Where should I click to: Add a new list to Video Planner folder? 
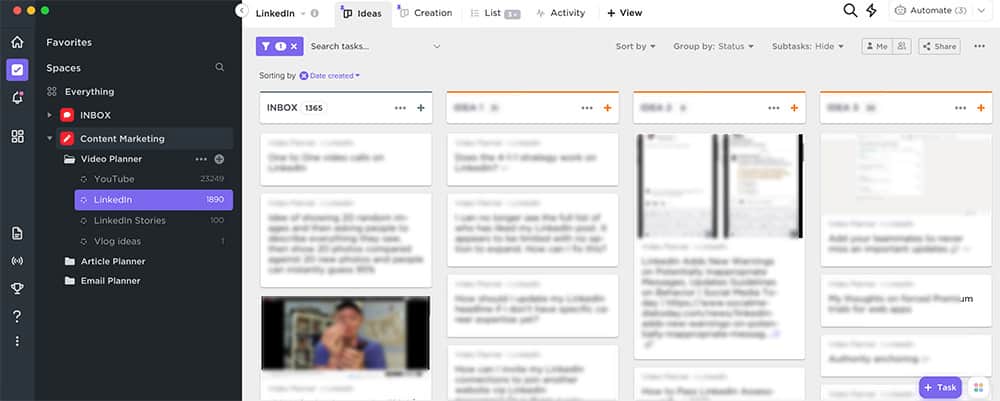click(219, 159)
